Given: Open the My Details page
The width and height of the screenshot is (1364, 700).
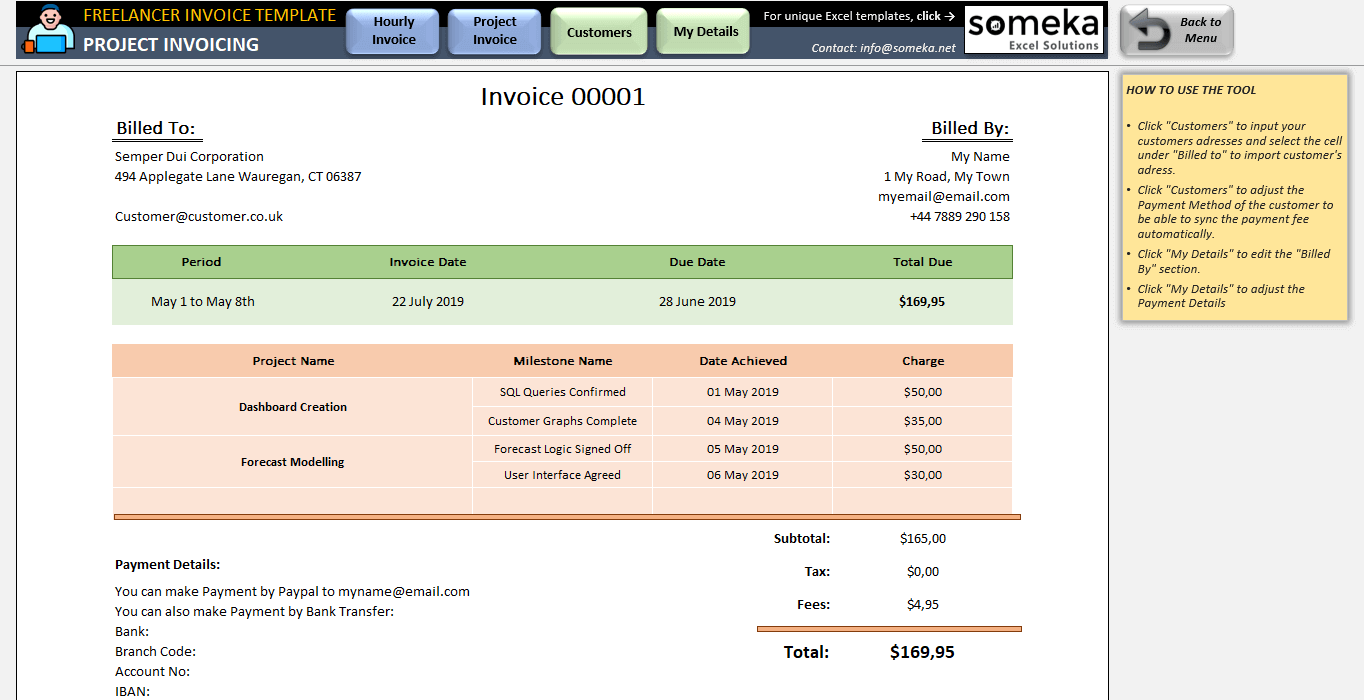Looking at the screenshot, I should [x=704, y=31].
